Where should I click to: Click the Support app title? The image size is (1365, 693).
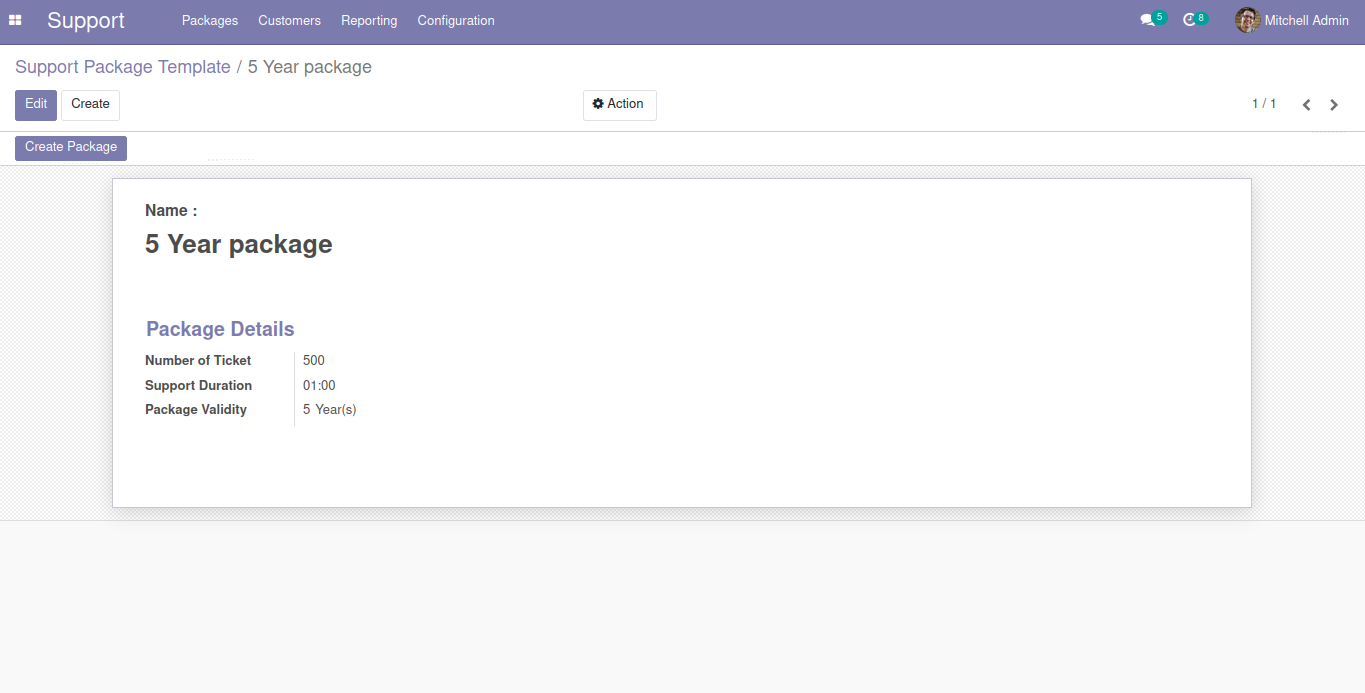[86, 20]
